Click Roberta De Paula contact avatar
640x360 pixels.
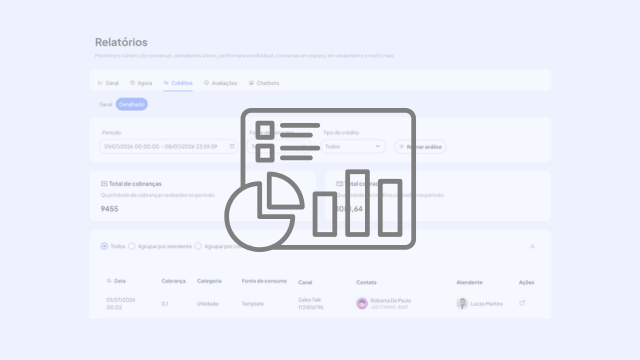click(x=362, y=303)
